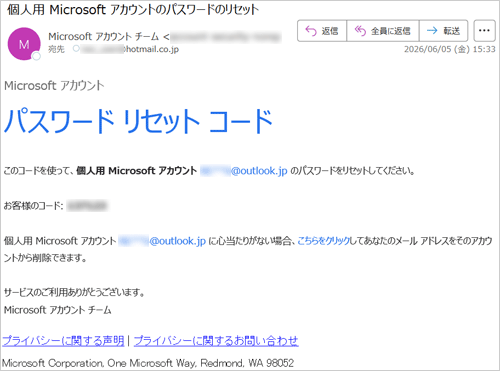Click the blue forward arrow icon
Screen dimensions: 500x371
click(x=432, y=31)
